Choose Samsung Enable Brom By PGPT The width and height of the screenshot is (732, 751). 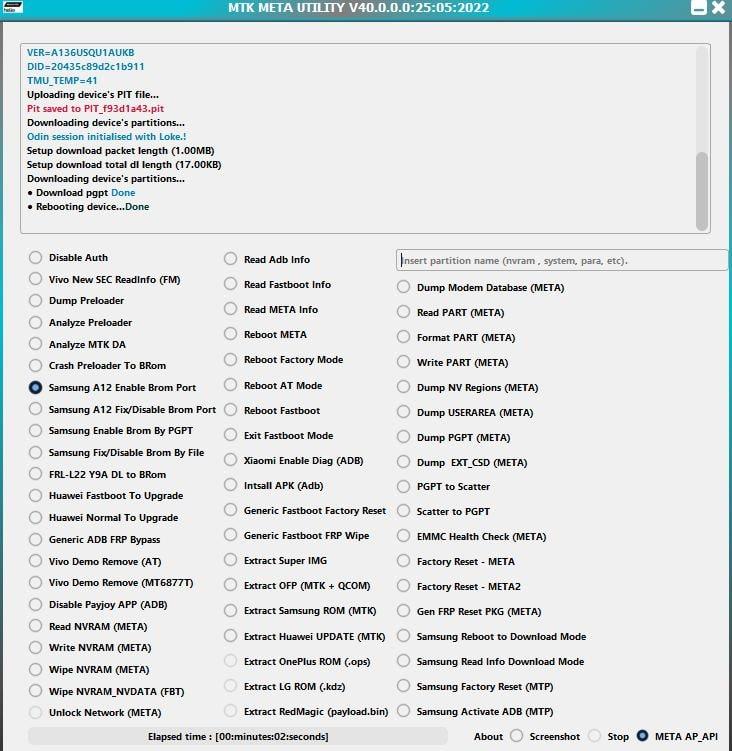pyautogui.click(x=35, y=431)
